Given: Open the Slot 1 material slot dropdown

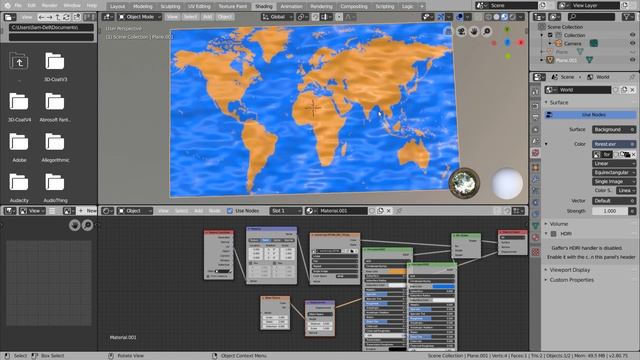Looking at the screenshot, I should tap(285, 211).
